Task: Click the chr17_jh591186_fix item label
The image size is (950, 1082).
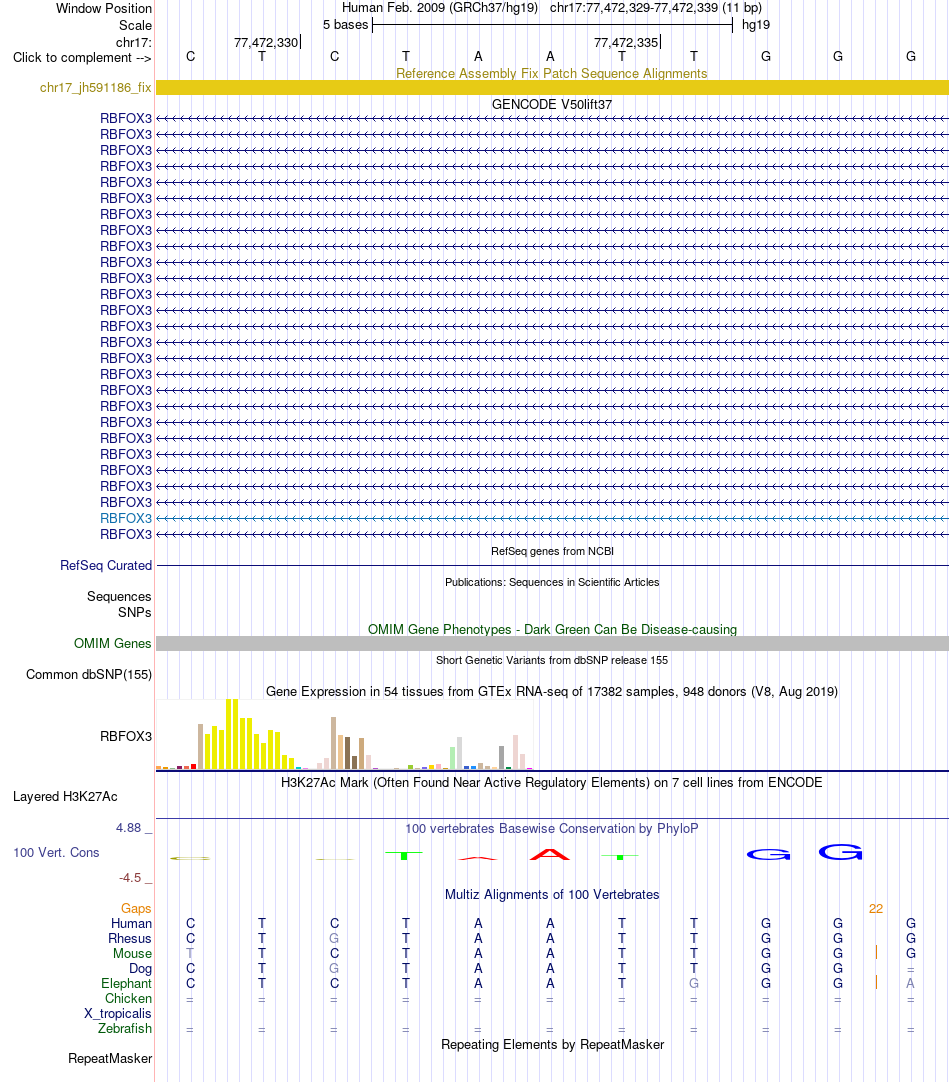Action: [95, 88]
